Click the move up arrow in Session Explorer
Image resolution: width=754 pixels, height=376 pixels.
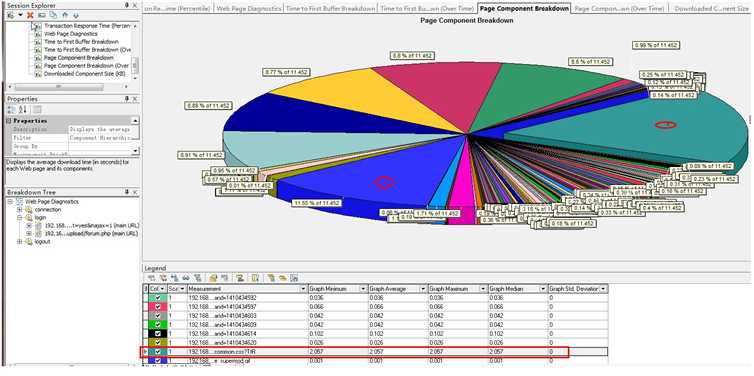point(64,15)
